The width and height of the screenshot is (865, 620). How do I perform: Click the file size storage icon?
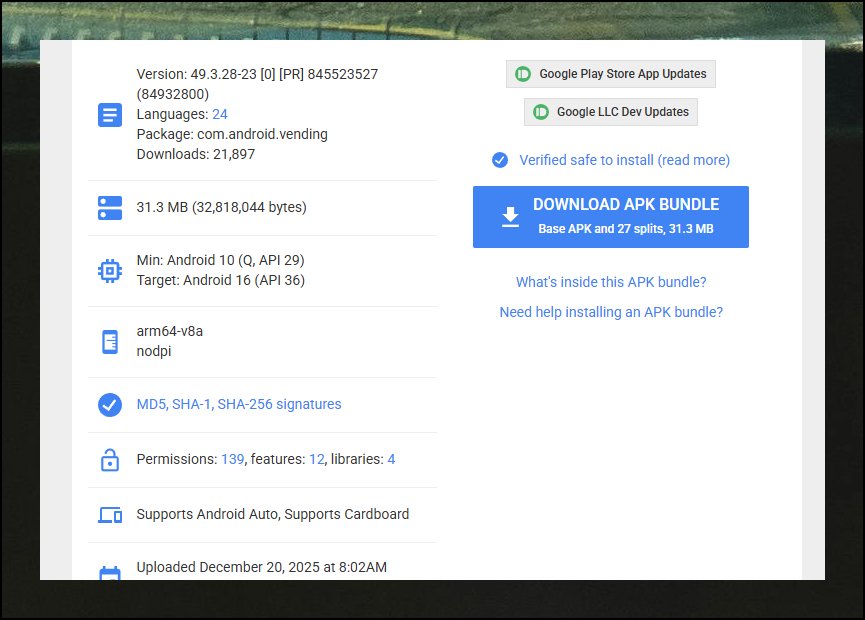(110, 208)
